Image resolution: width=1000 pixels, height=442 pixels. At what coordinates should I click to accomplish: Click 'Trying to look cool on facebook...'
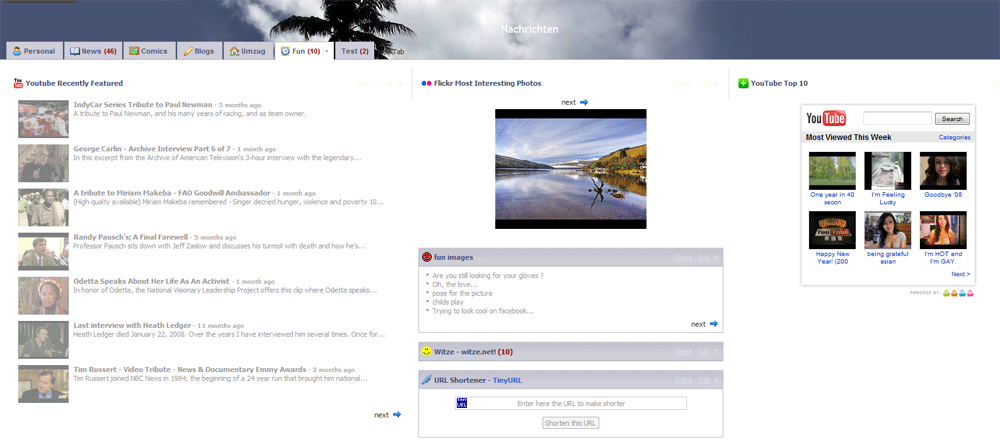[483, 311]
